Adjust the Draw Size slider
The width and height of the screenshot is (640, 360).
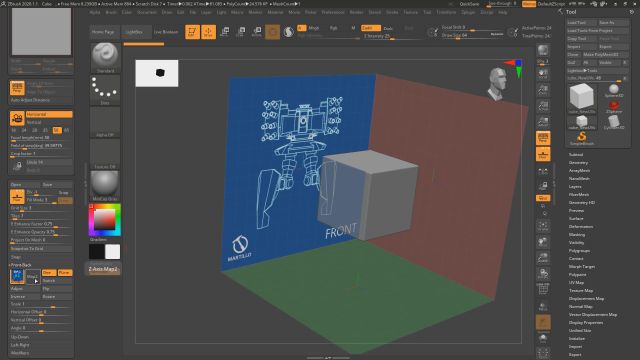coord(473,35)
